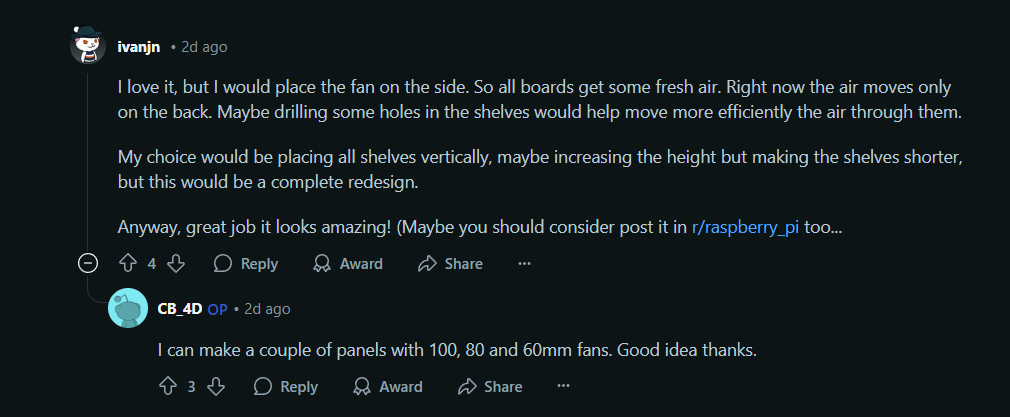Downvote ivanjn's comment
The image size is (1010, 417).
pyautogui.click(x=175, y=264)
